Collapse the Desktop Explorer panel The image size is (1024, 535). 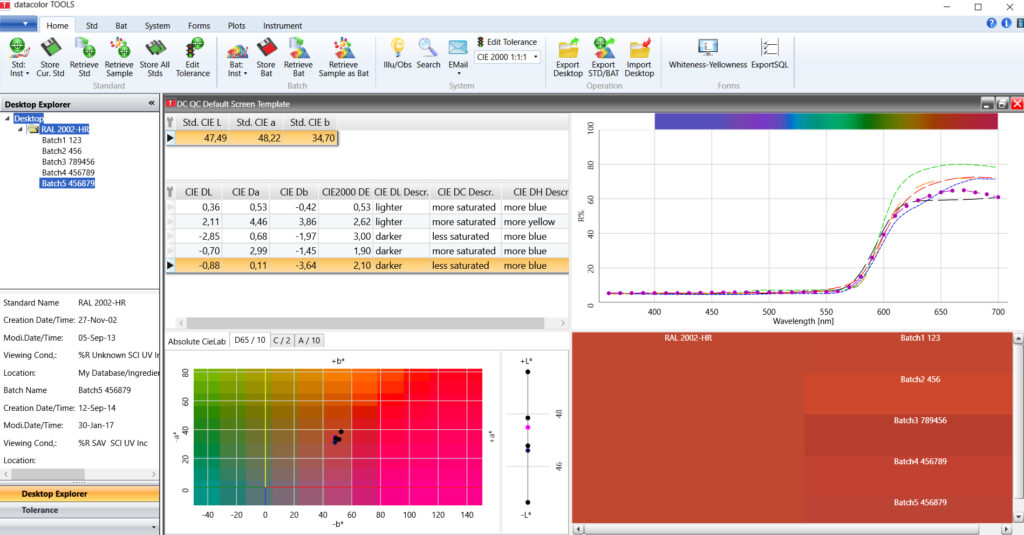click(151, 103)
